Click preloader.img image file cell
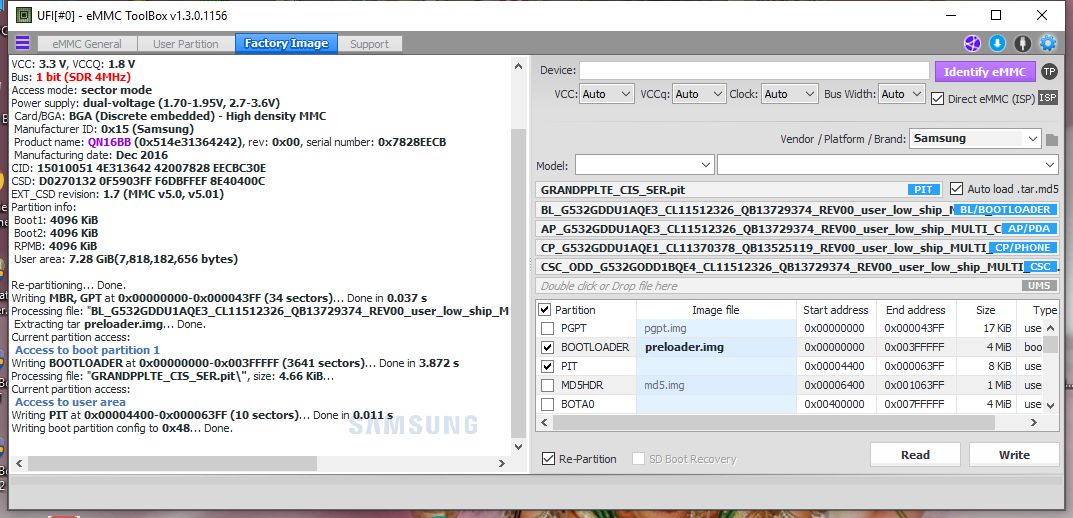The height and width of the screenshot is (518, 1073). point(716,347)
